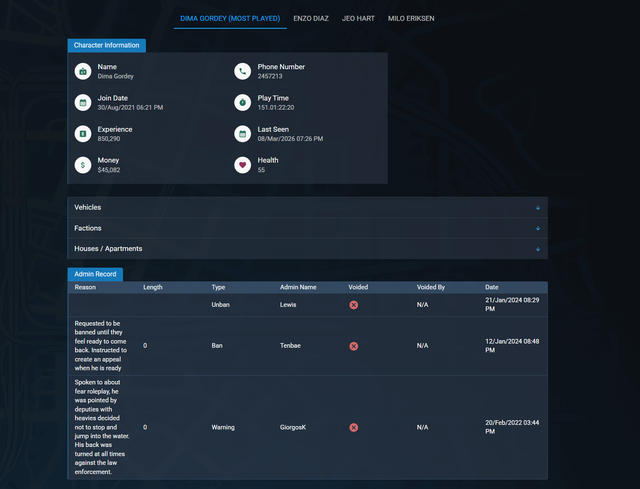Click the 'Spoken to about fear roleplay' reason

click(x=102, y=427)
